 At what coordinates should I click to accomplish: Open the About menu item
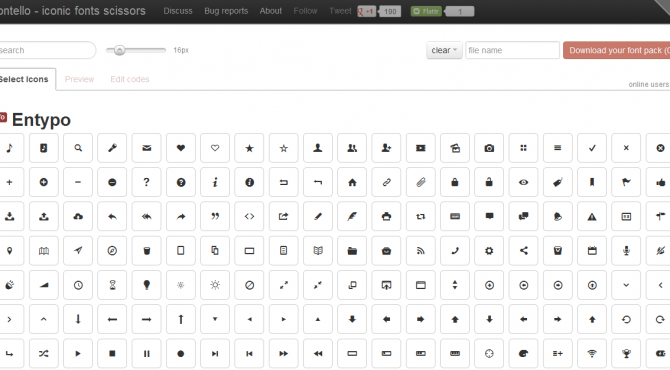pyautogui.click(x=270, y=11)
